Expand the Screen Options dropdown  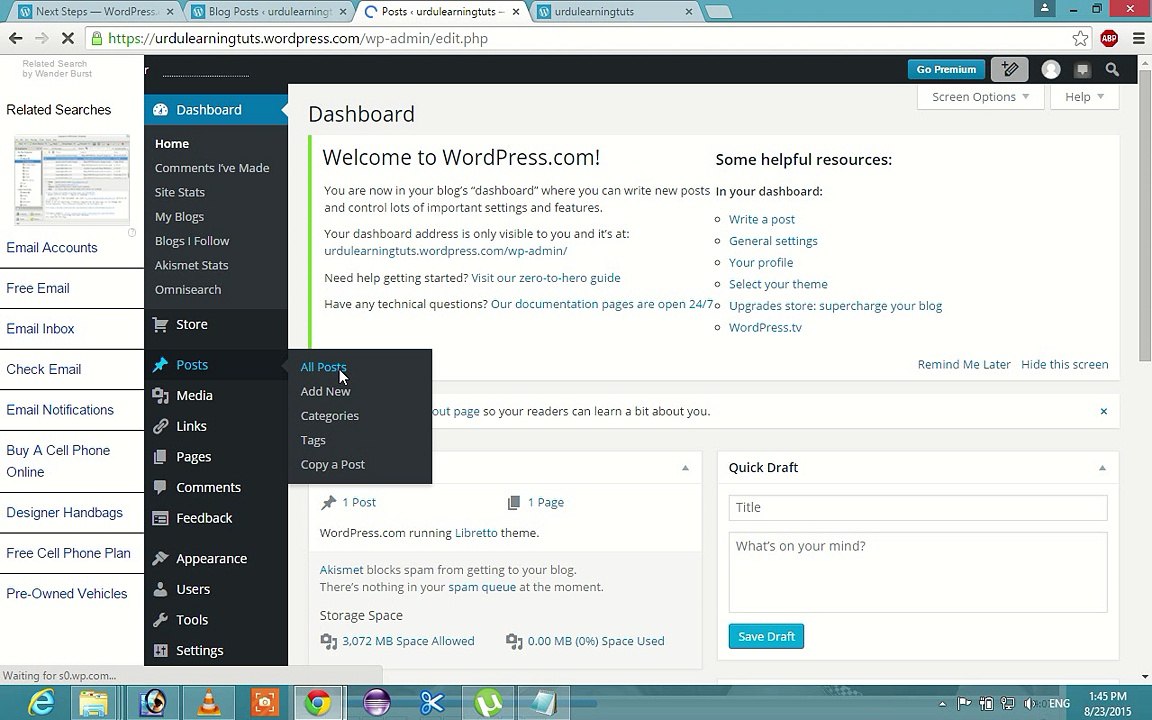(980, 97)
